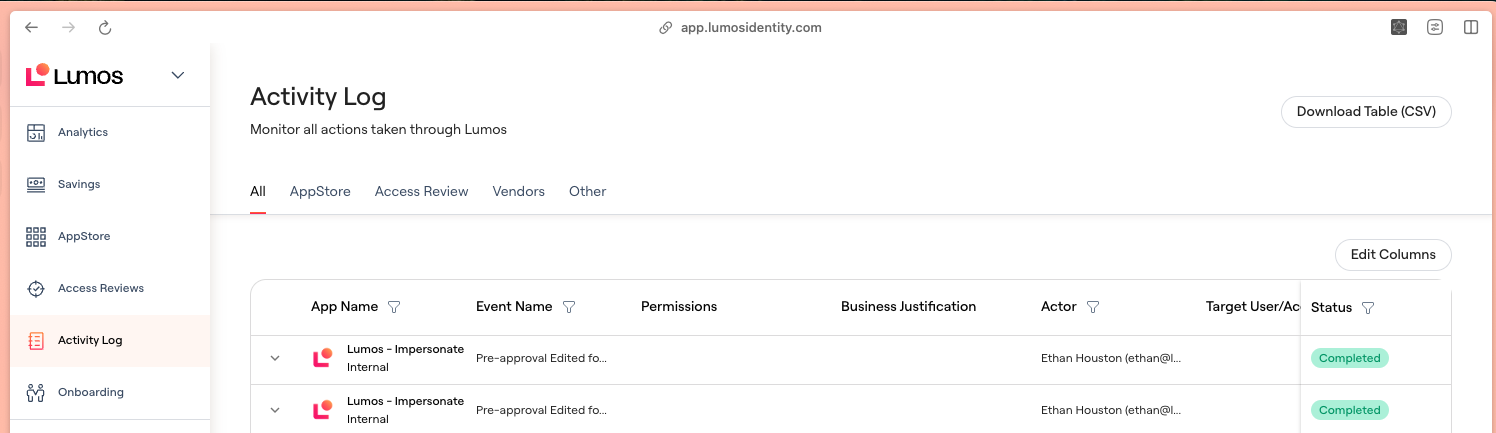This screenshot has width=1496, height=433.
Task: Click the Onboarding people icon
Action: tap(36, 392)
